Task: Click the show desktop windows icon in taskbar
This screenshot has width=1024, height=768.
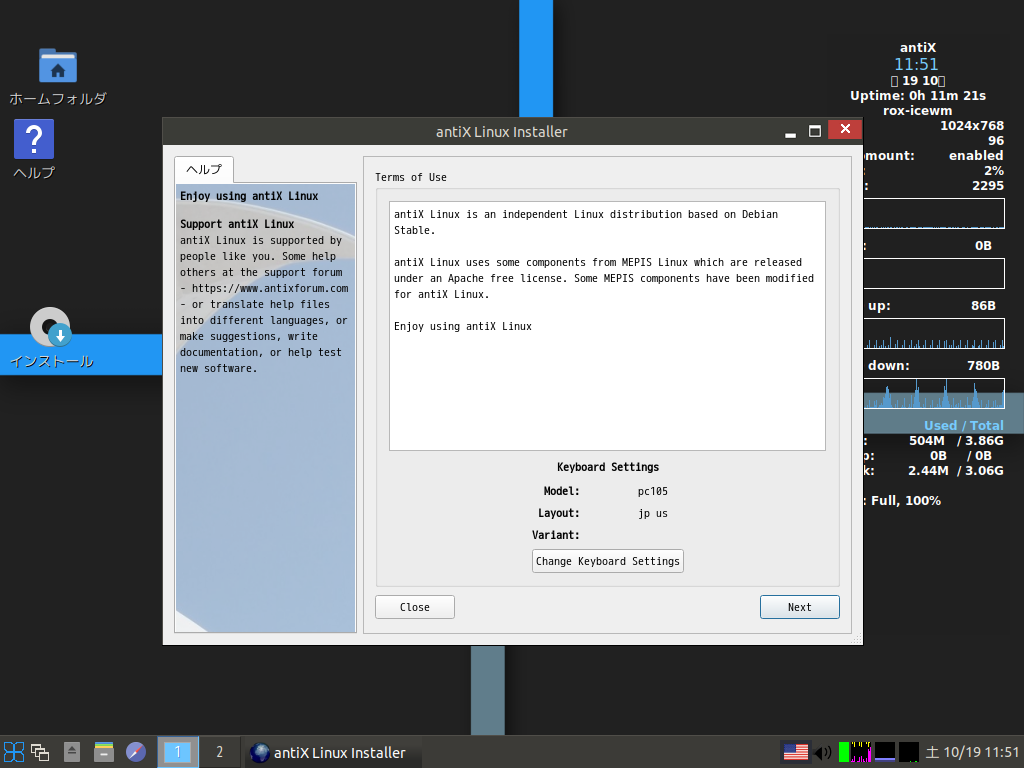Action: click(40, 752)
